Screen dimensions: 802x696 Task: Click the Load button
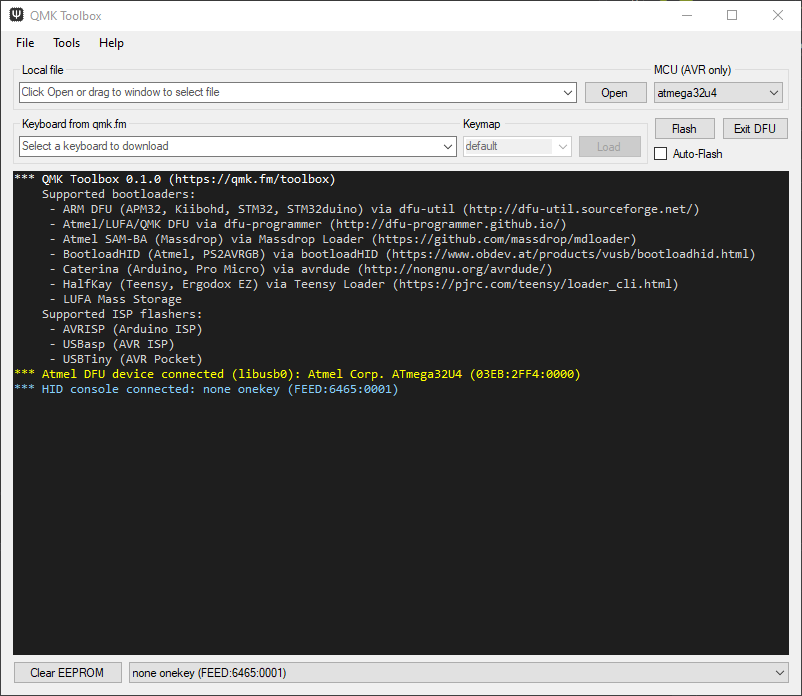click(610, 147)
